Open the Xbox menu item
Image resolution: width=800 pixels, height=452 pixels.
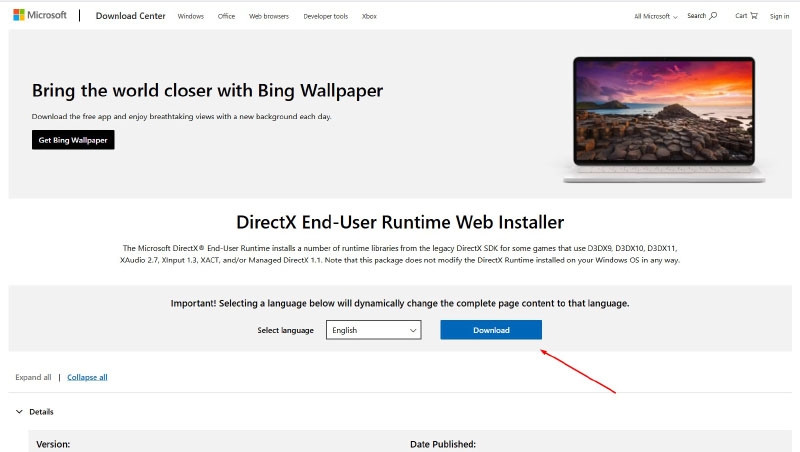[x=369, y=16]
